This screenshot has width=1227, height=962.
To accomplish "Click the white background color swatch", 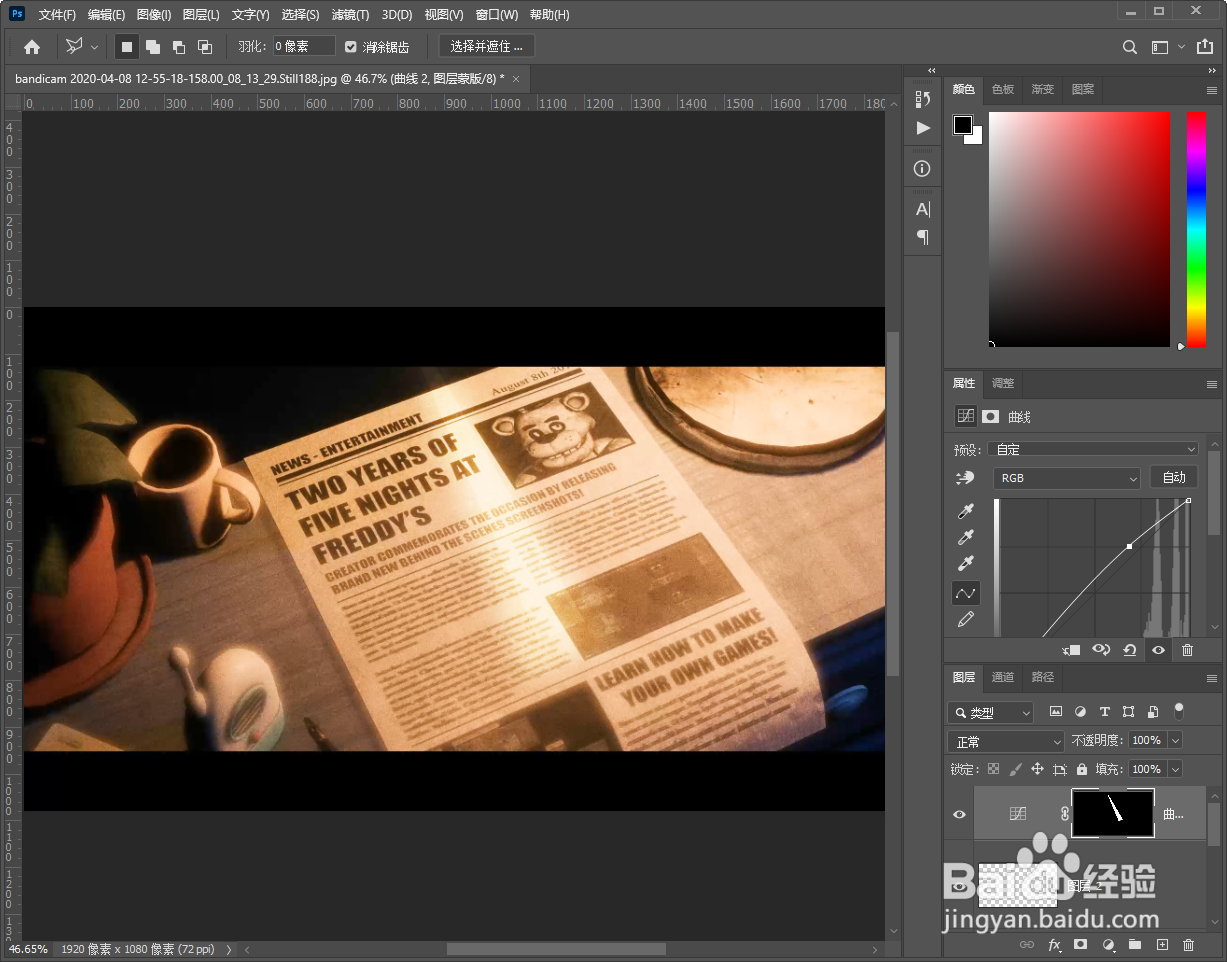I will click(x=976, y=138).
